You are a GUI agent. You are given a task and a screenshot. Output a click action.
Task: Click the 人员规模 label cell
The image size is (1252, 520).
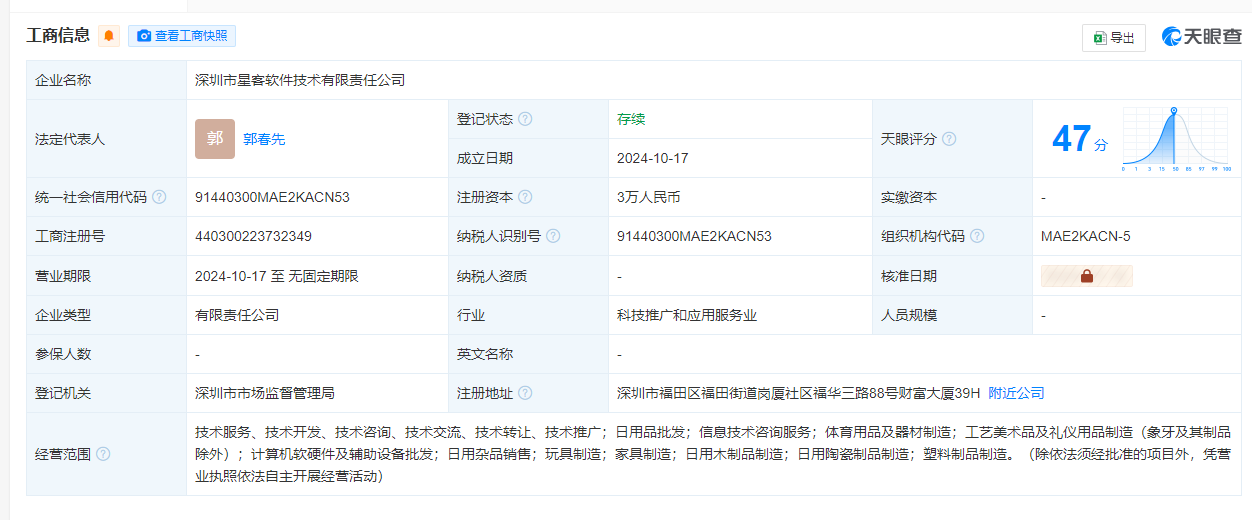click(x=952, y=315)
